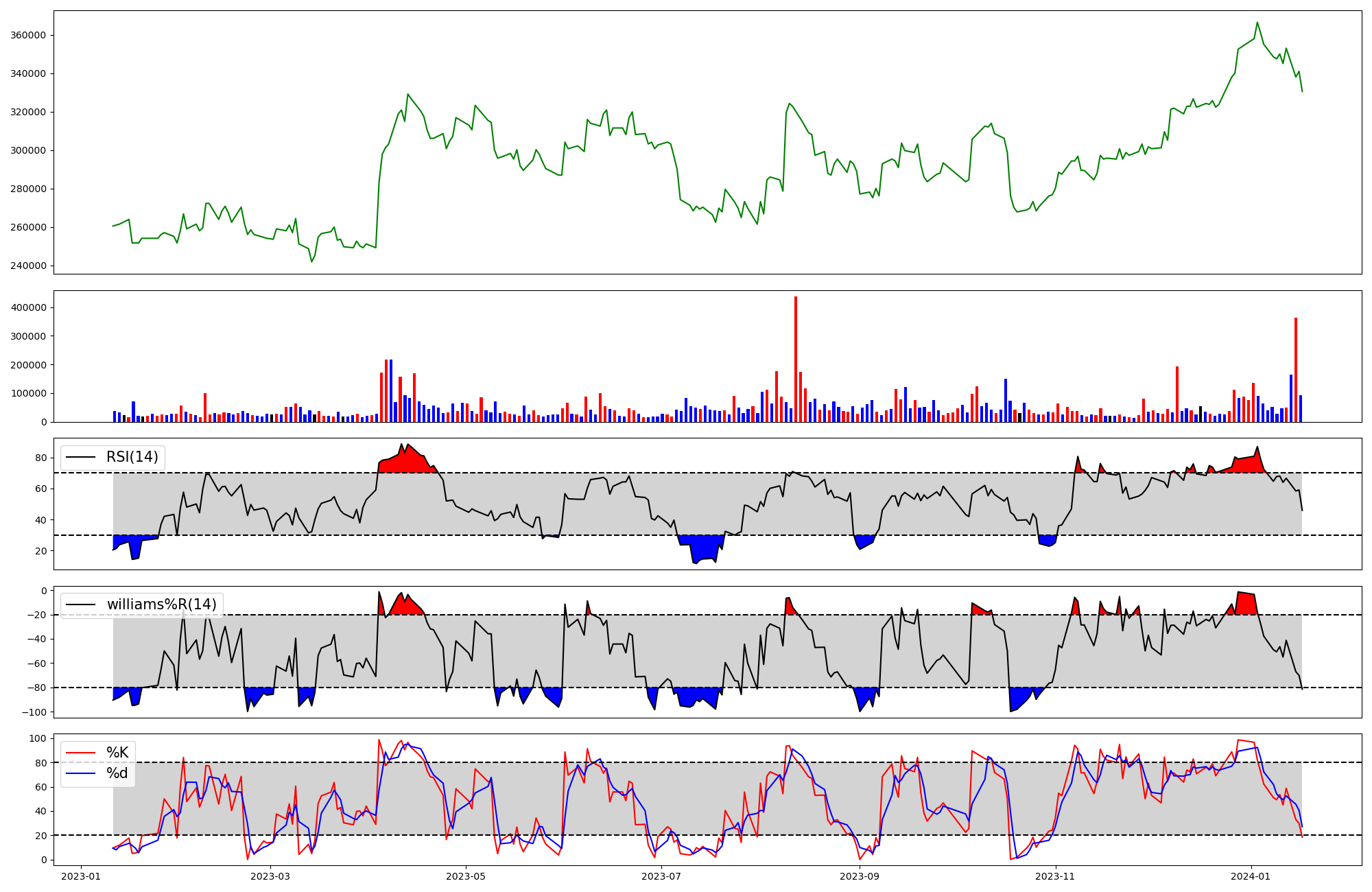
Task: Click the tallest red volume bar
Action: tap(796, 359)
